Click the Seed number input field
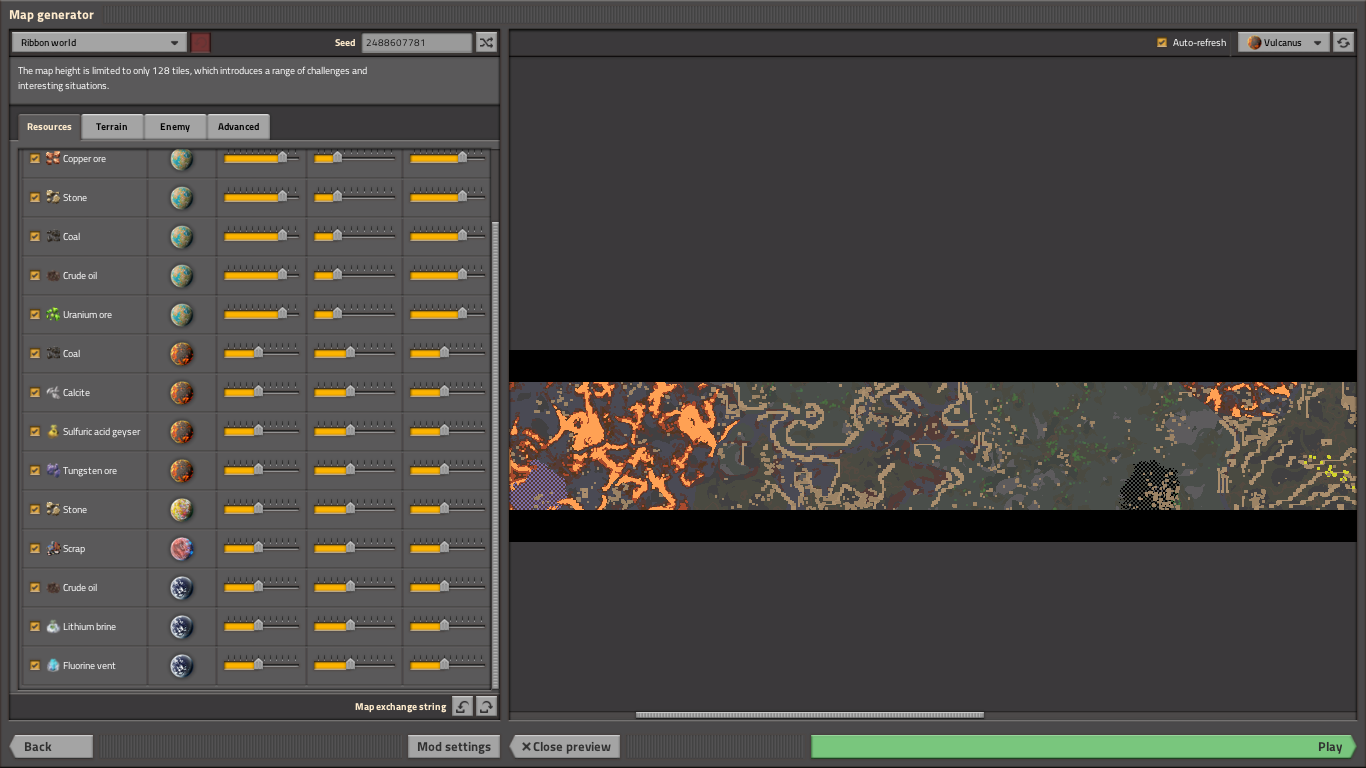Screen dimensions: 1366x768 pyautogui.click(x=416, y=42)
